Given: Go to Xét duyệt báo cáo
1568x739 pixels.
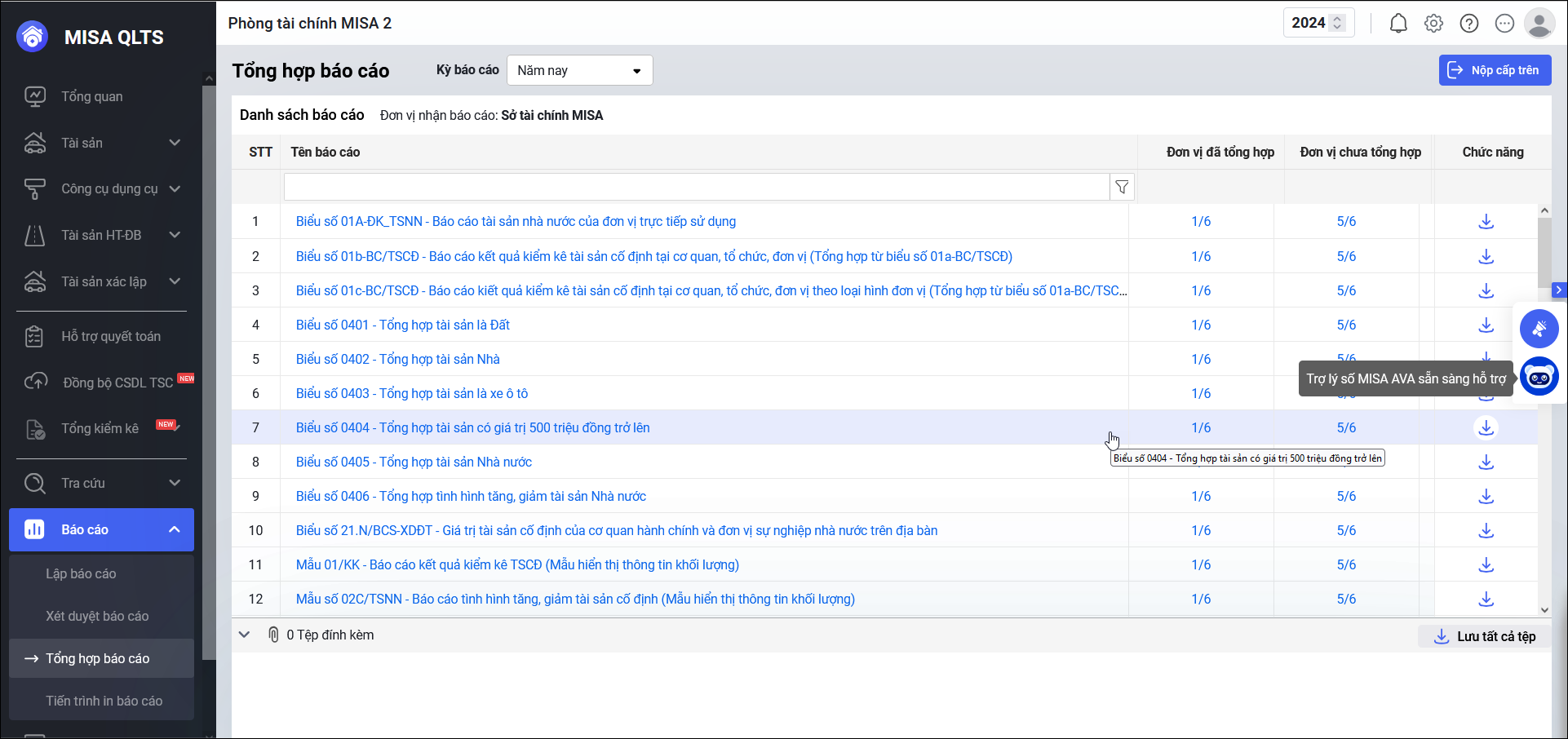Looking at the screenshot, I should (x=97, y=616).
